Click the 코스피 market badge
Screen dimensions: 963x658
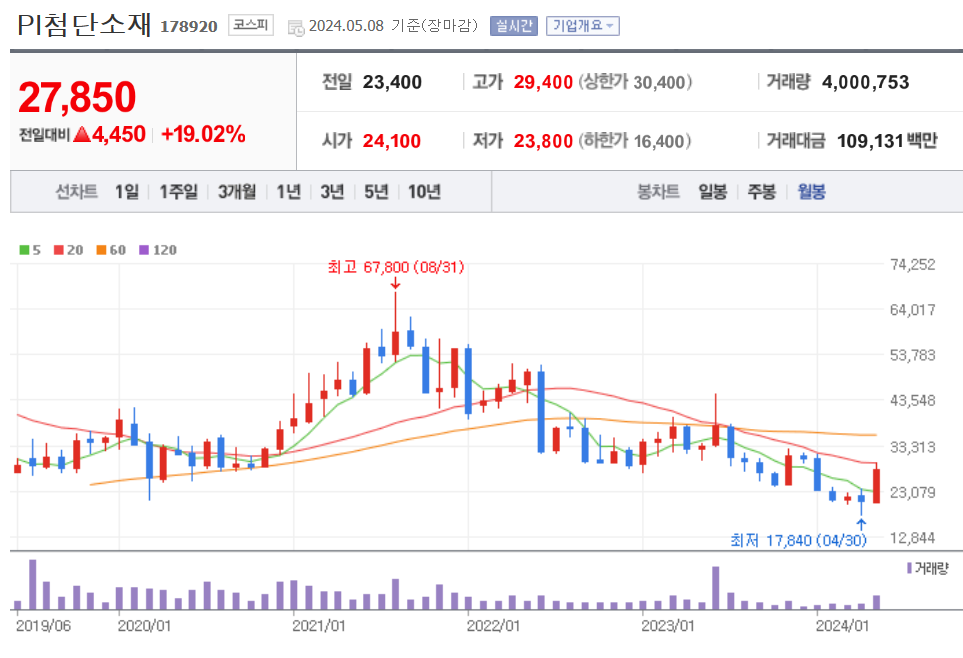(x=251, y=25)
